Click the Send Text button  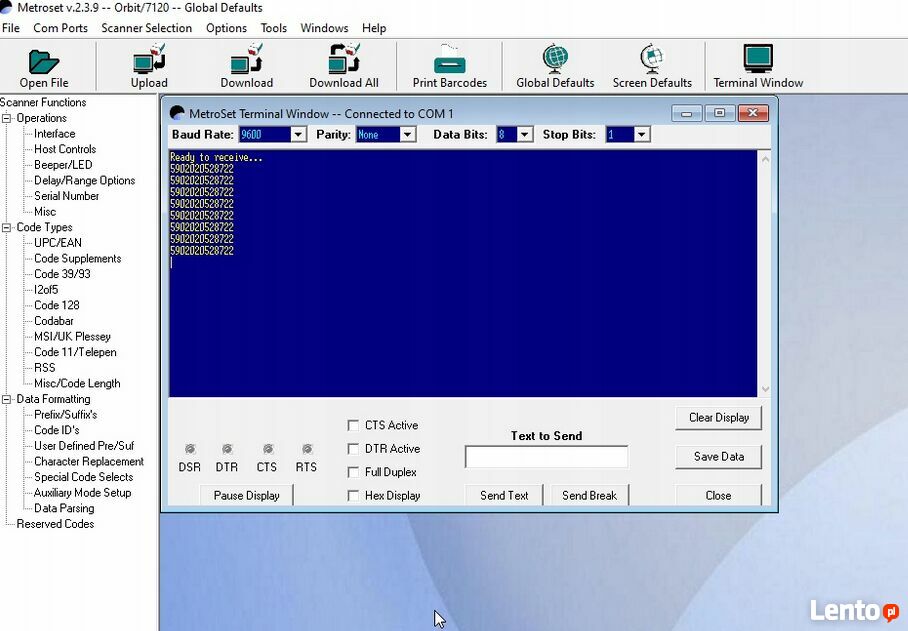point(504,496)
